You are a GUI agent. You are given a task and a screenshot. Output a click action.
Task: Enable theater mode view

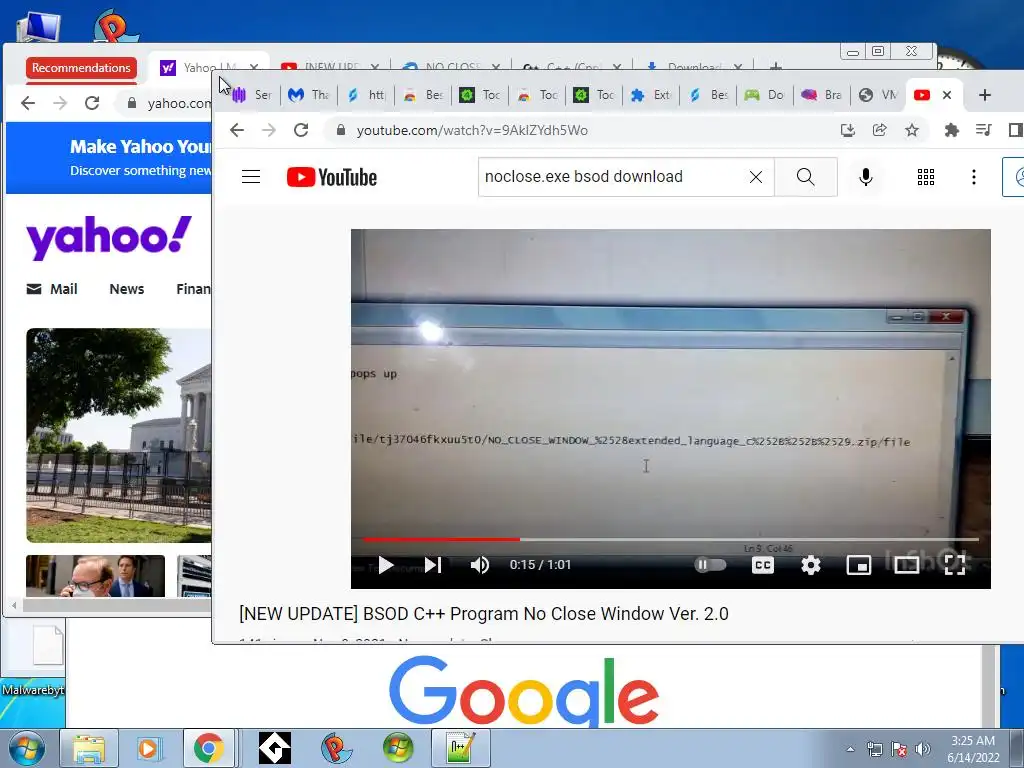(906, 565)
